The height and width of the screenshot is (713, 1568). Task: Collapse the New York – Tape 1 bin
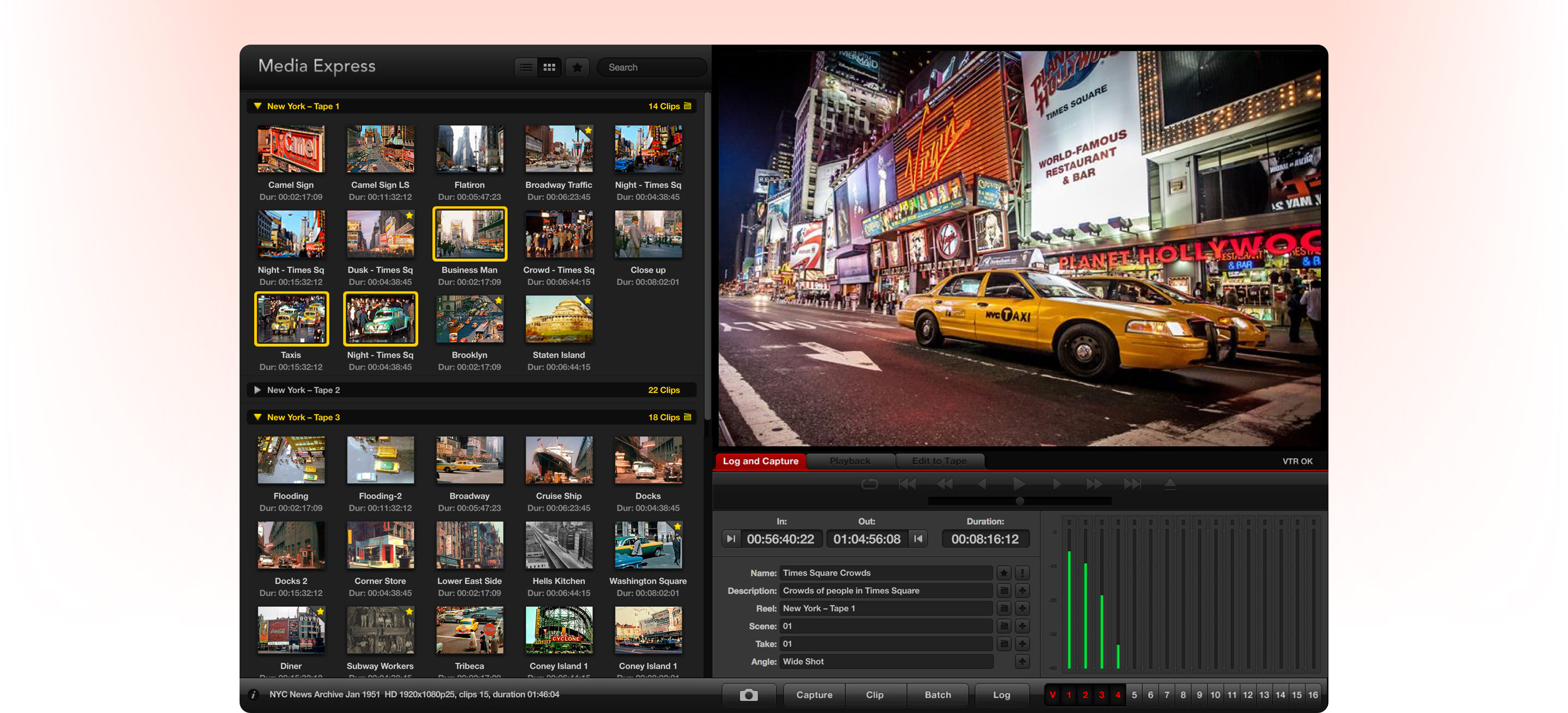[x=258, y=106]
